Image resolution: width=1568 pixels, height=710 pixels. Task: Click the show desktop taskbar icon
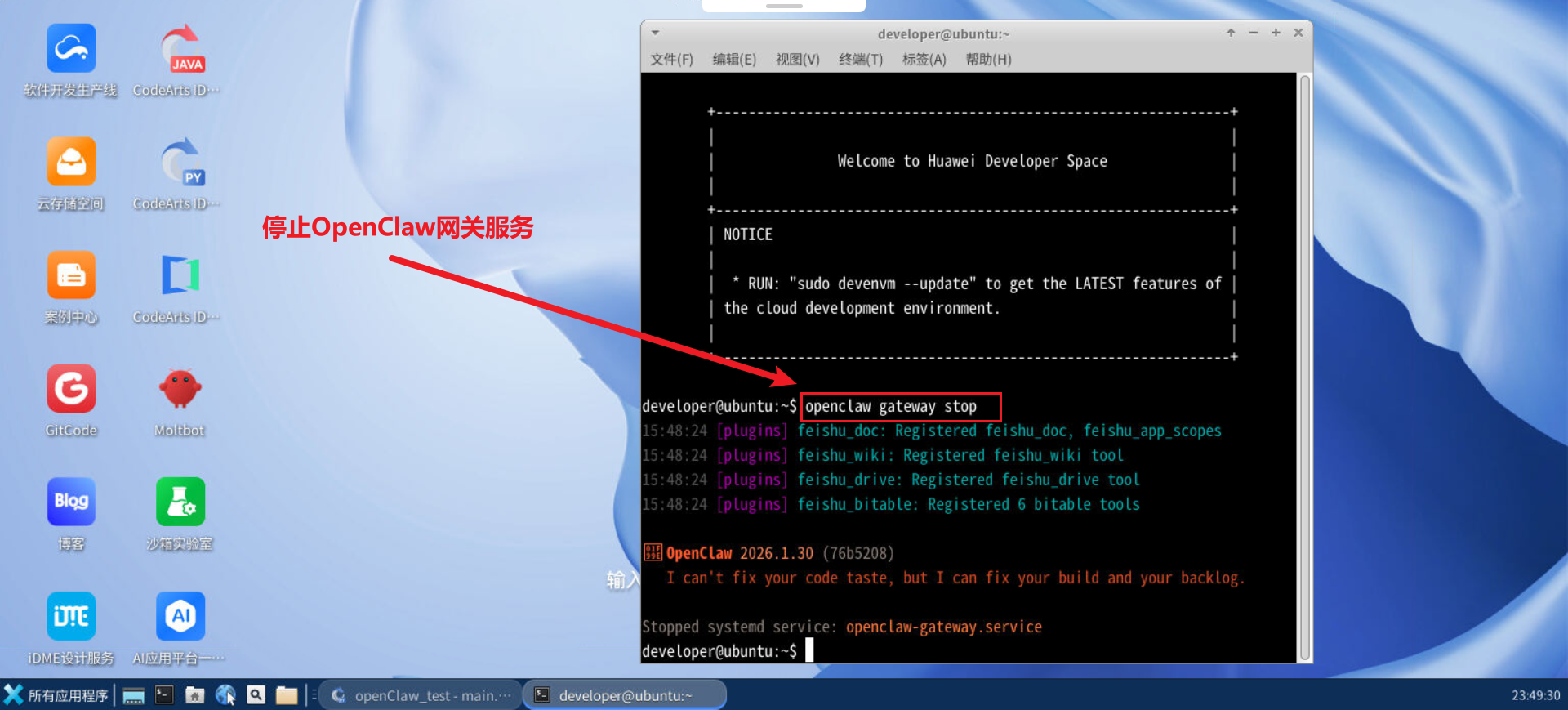pyautogui.click(x=134, y=695)
